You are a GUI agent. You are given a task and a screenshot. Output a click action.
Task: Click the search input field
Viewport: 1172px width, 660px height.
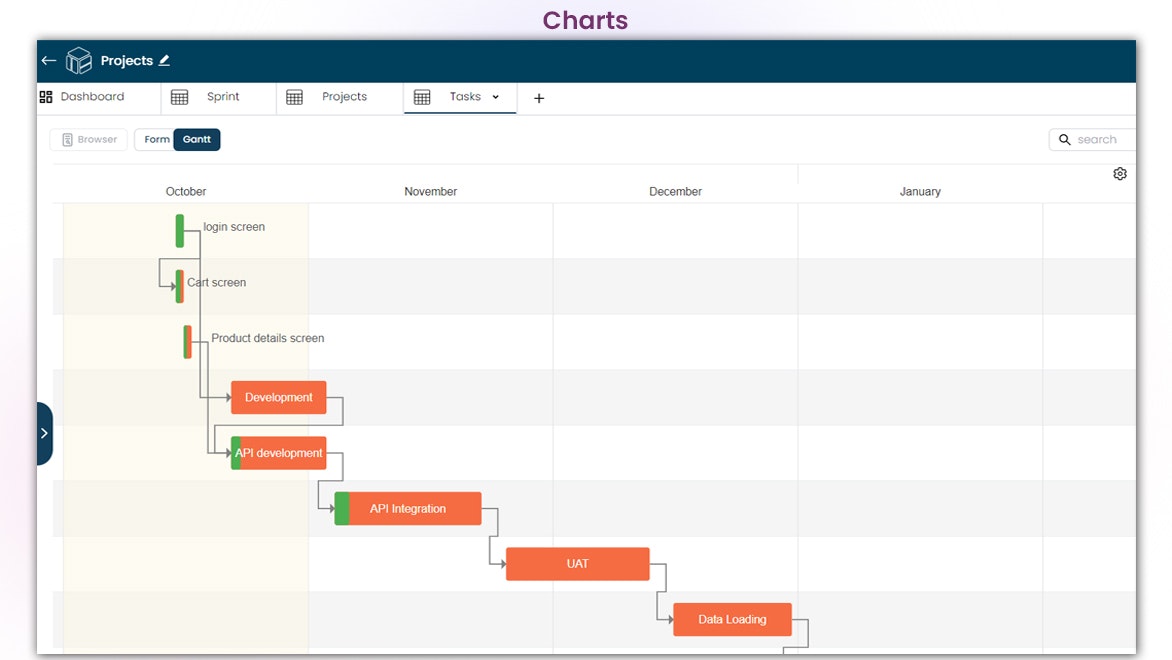1092,140
